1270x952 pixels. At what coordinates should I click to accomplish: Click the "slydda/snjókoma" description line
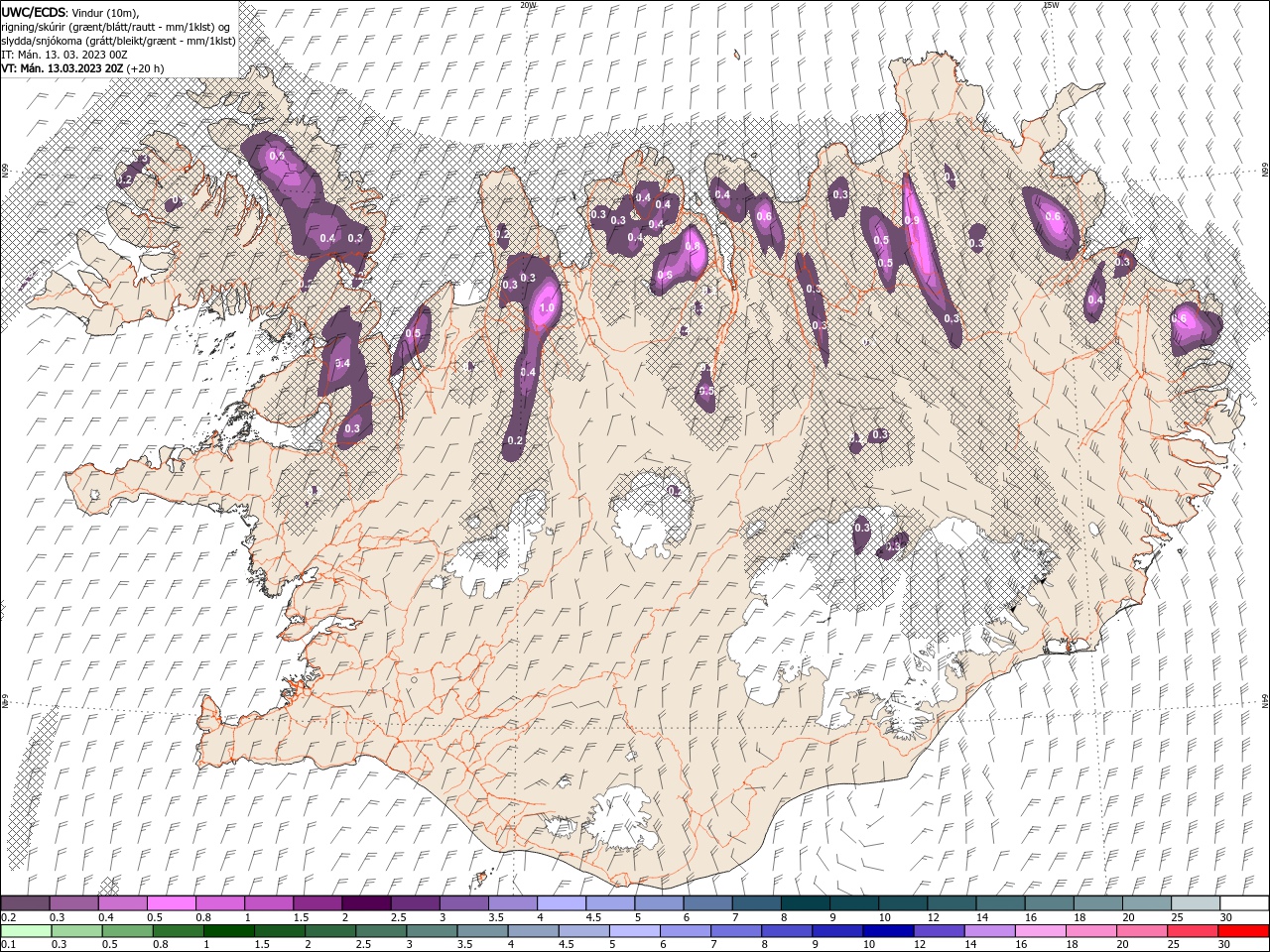coord(118,41)
